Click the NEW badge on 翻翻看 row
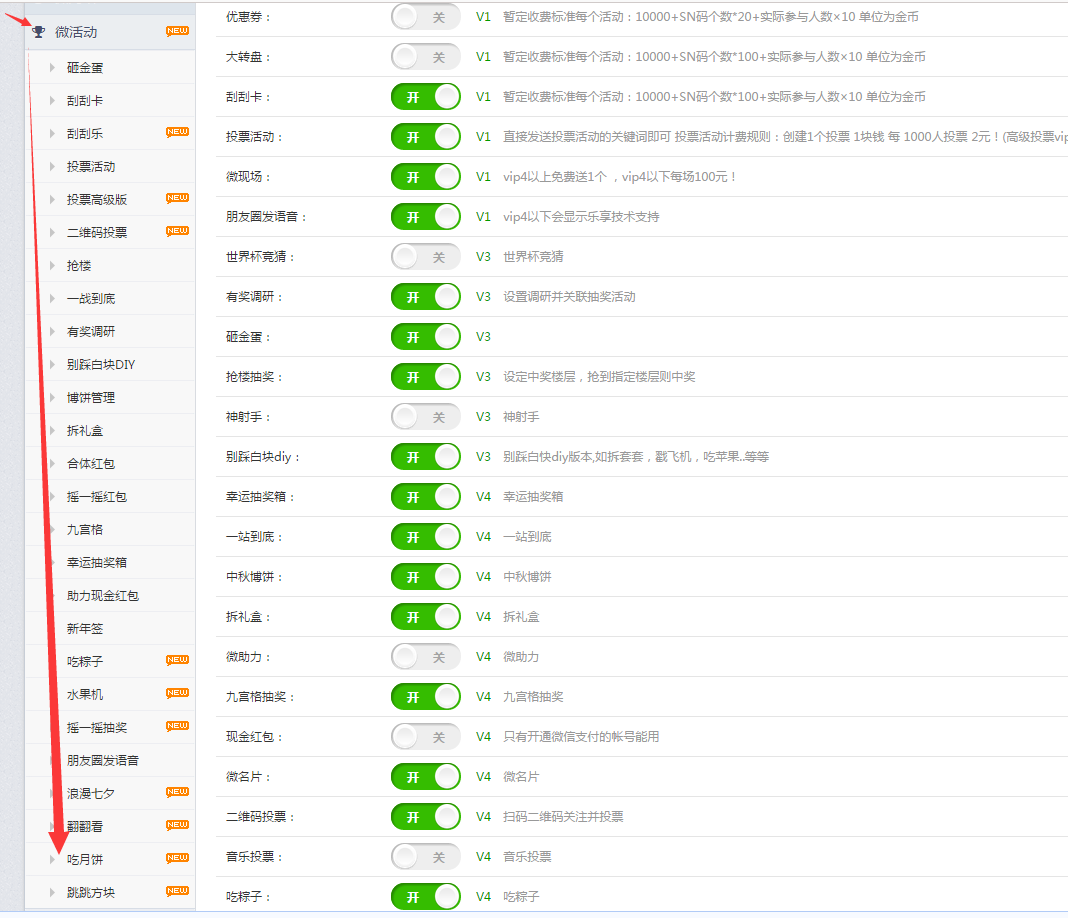The image size is (1068, 918). coord(177,825)
